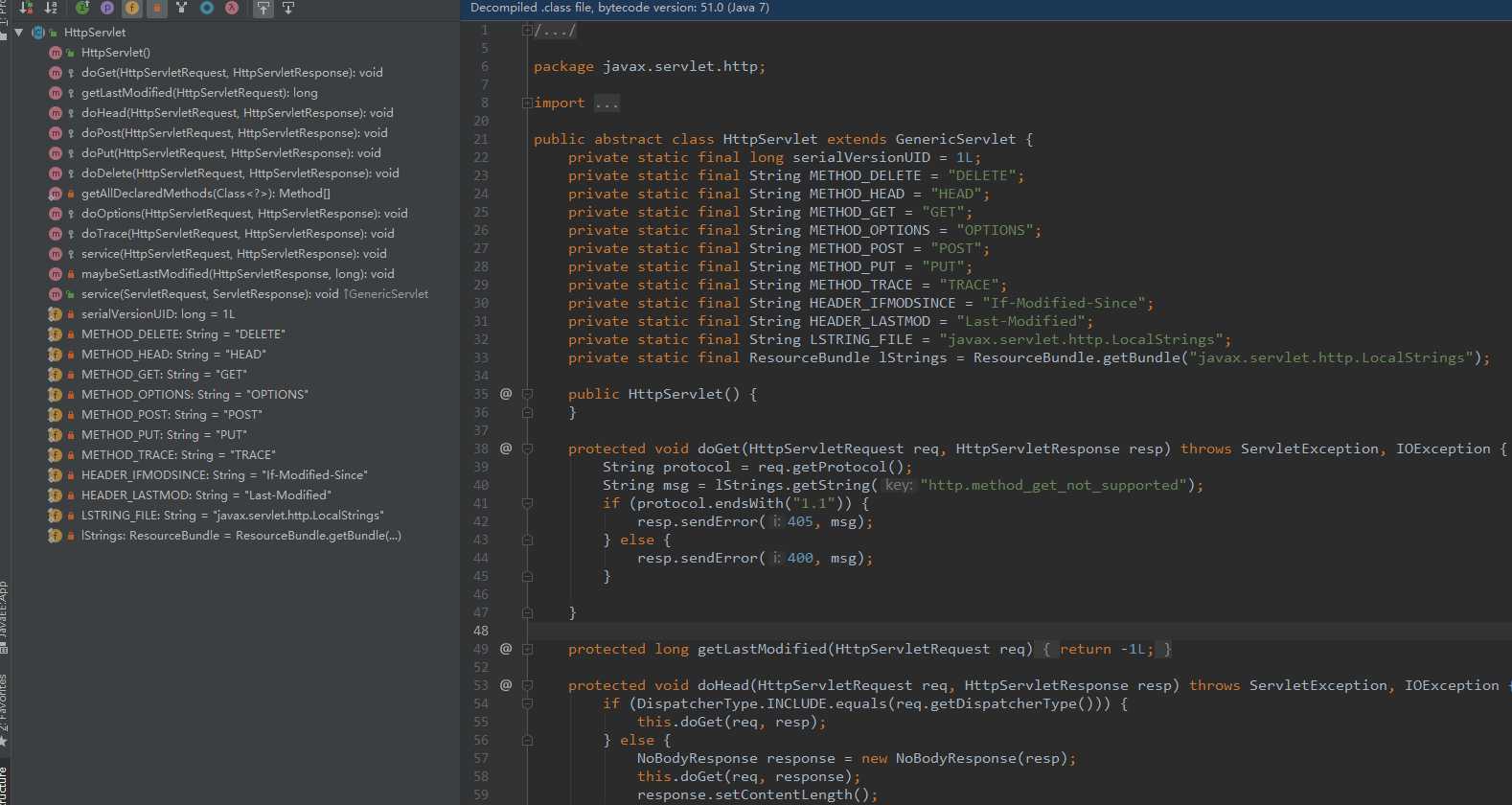Click method icon beside HttpServlet() constructor

click(55, 53)
